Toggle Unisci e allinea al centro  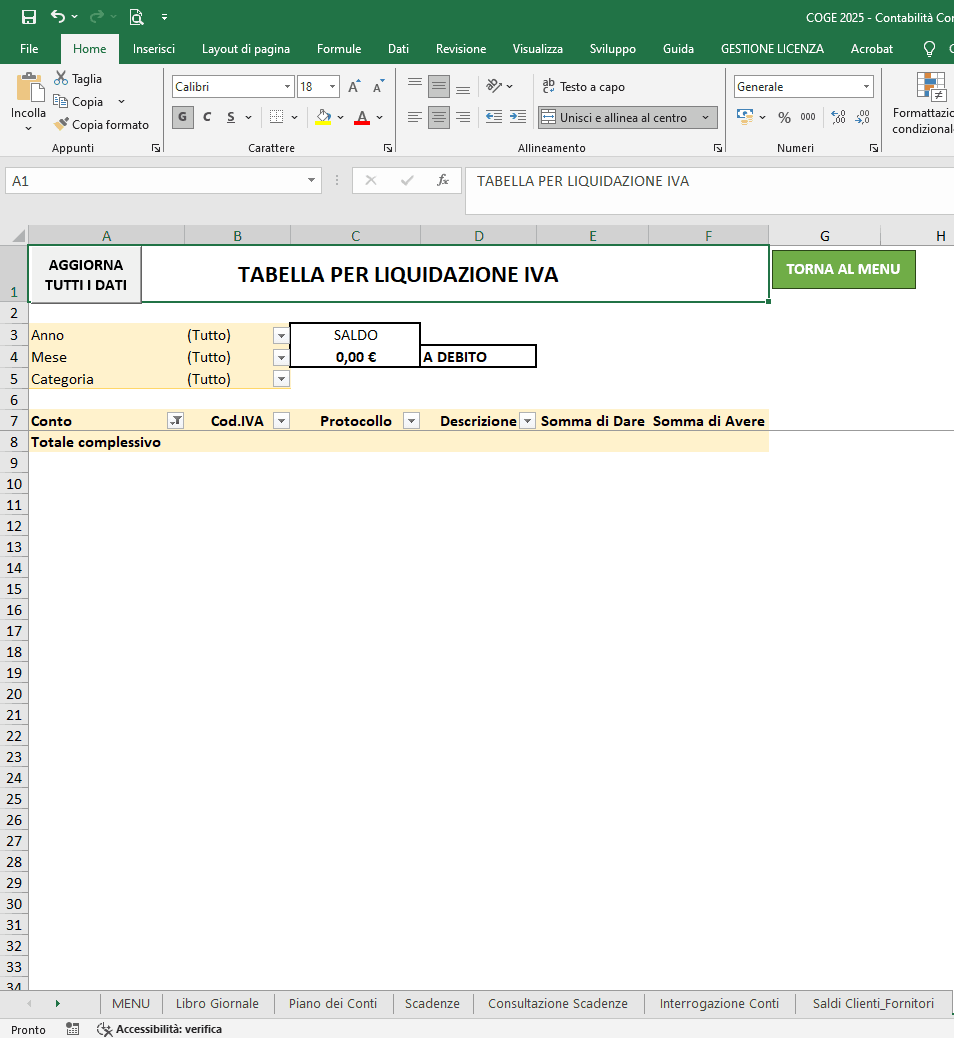pyautogui.click(x=616, y=117)
